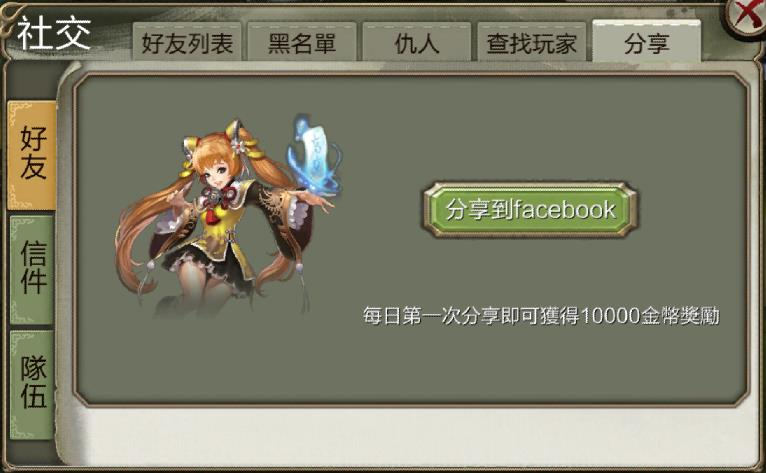Open the 黑名單 blacklist tab

(302, 43)
